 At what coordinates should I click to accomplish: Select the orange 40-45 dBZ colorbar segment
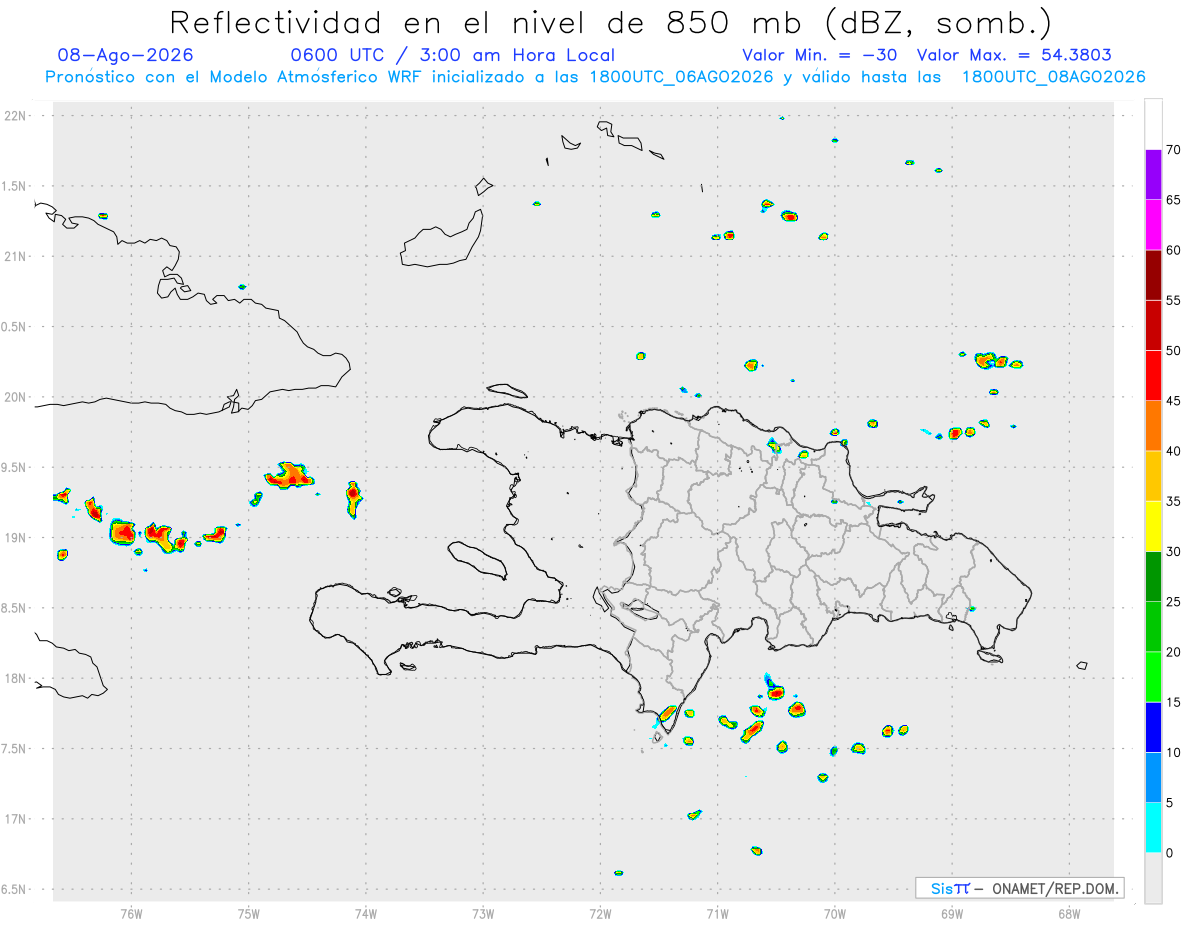[x=1153, y=426]
